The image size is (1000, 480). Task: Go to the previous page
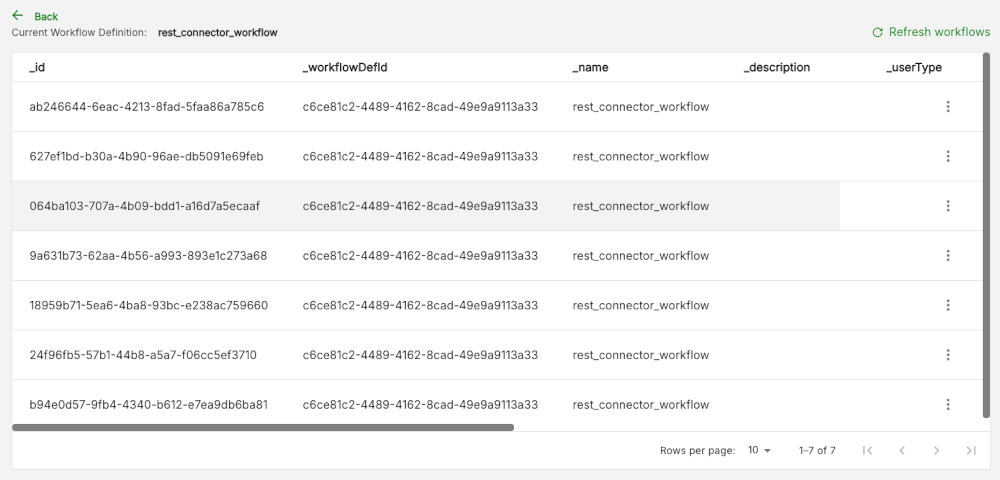click(902, 451)
